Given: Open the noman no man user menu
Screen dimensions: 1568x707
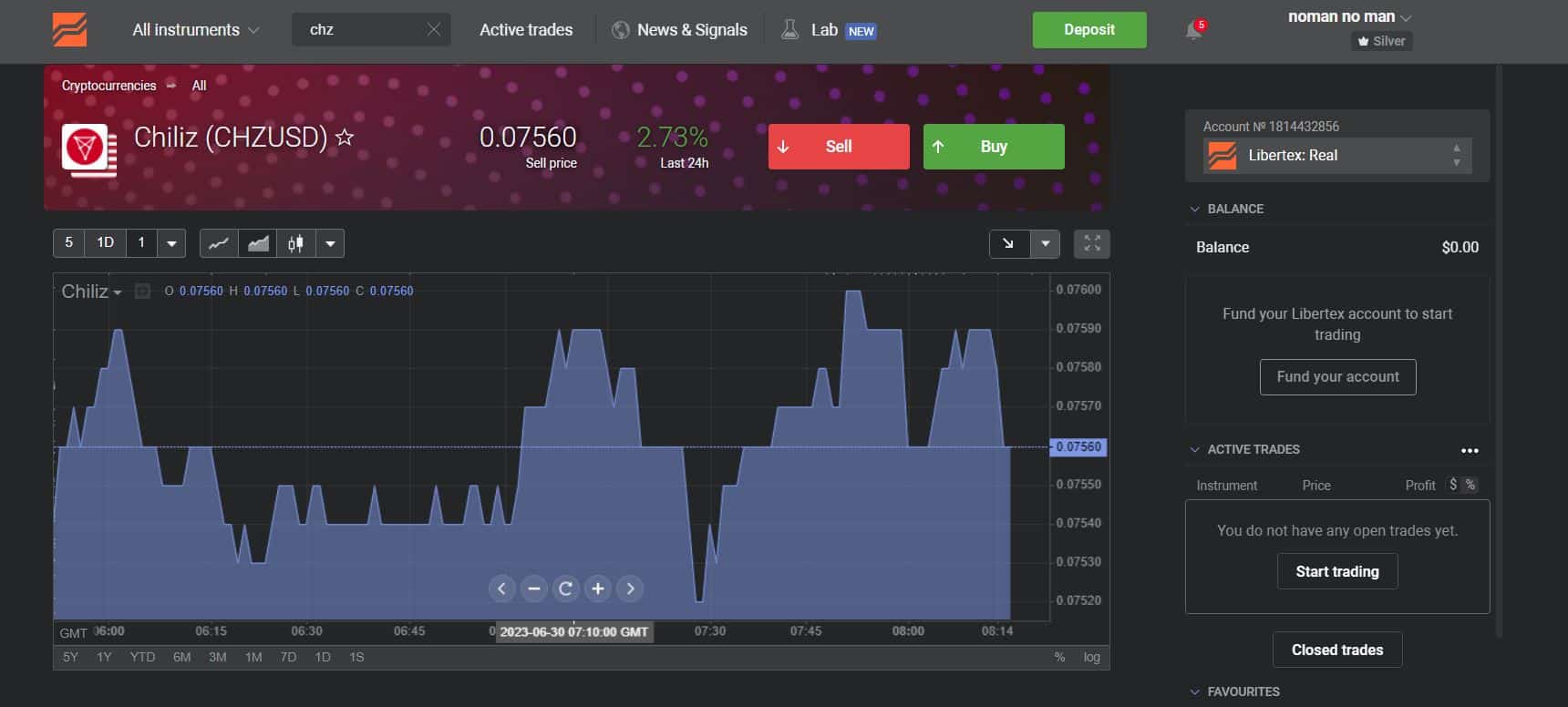Looking at the screenshot, I should coord(1349,16).
